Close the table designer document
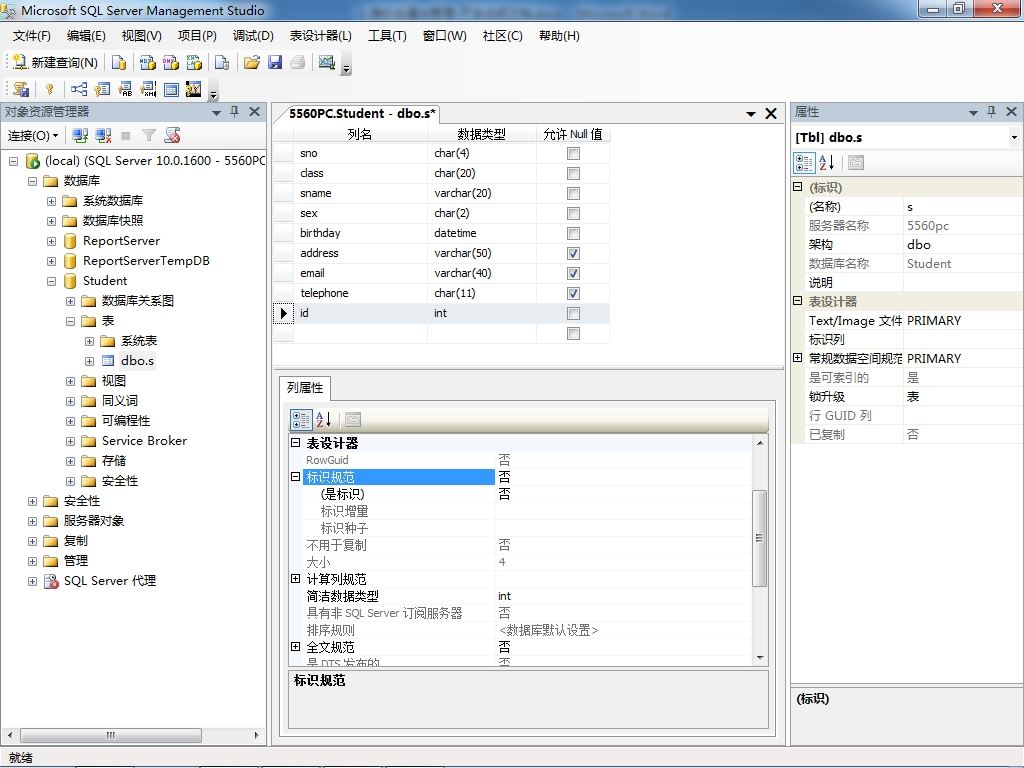The height and width of the screenshot is (768, 1024). pos(771,114)
